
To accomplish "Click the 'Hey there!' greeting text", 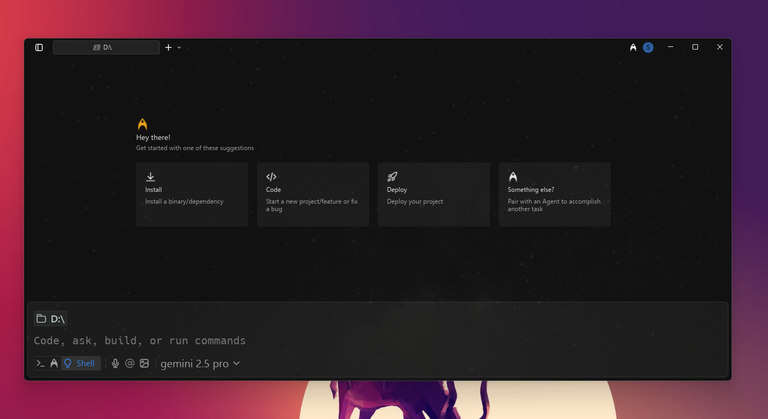I will (153, 138).
